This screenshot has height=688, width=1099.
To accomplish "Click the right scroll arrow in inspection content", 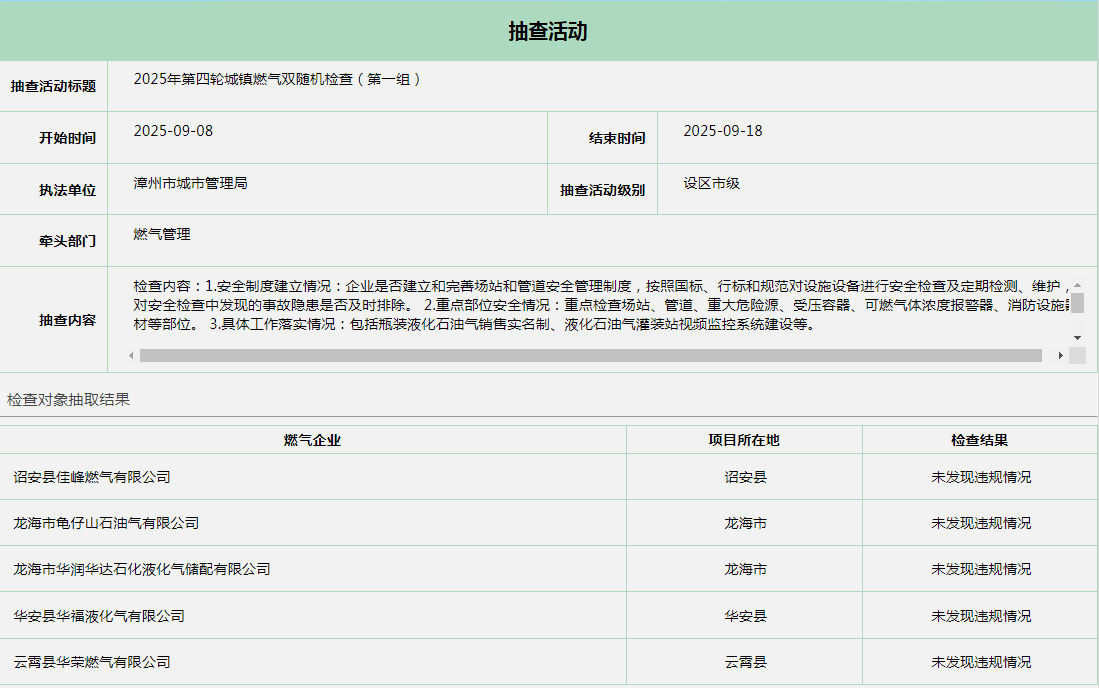I will 1060,355.
